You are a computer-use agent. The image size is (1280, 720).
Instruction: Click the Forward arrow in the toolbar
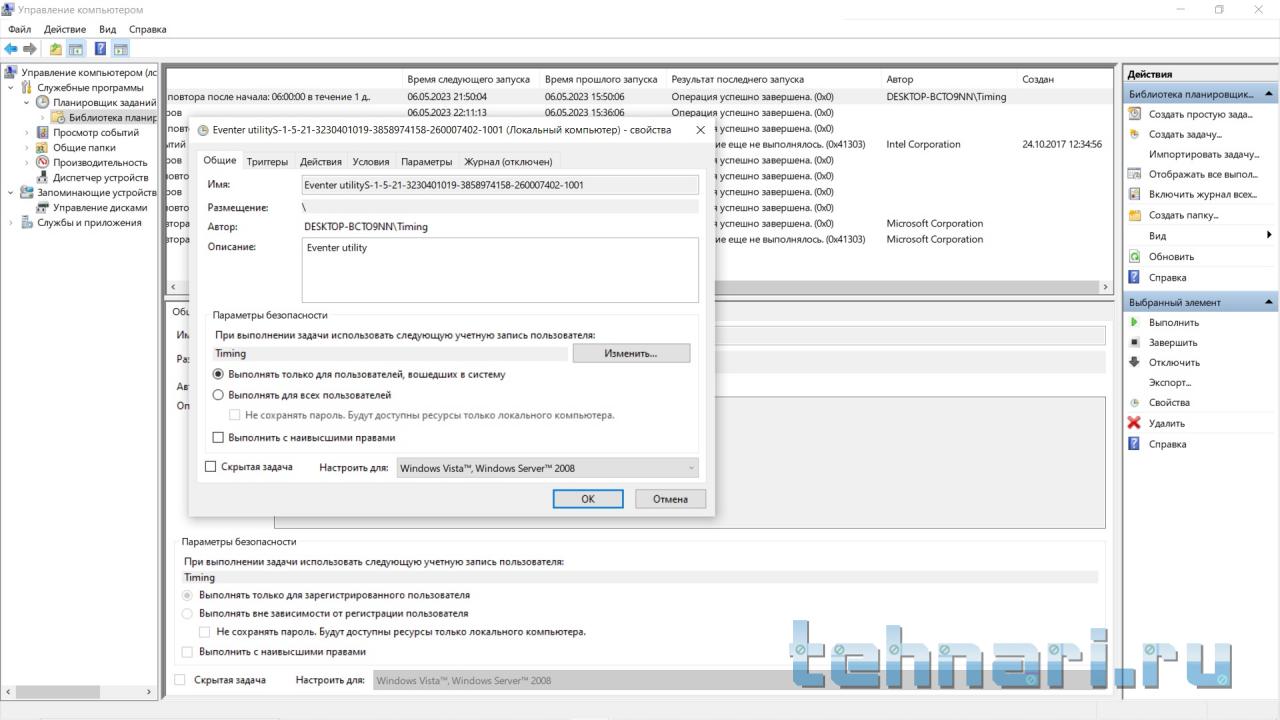point(30,49)
